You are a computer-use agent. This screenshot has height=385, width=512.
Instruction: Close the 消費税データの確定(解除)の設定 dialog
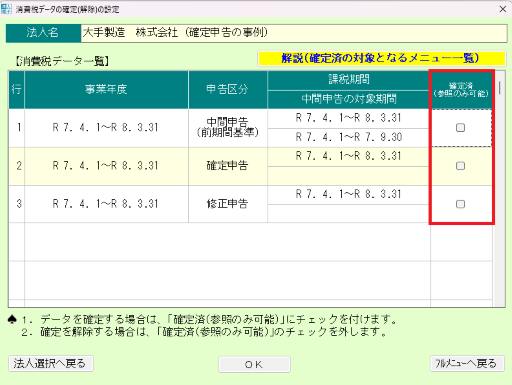tap(503, 9)
